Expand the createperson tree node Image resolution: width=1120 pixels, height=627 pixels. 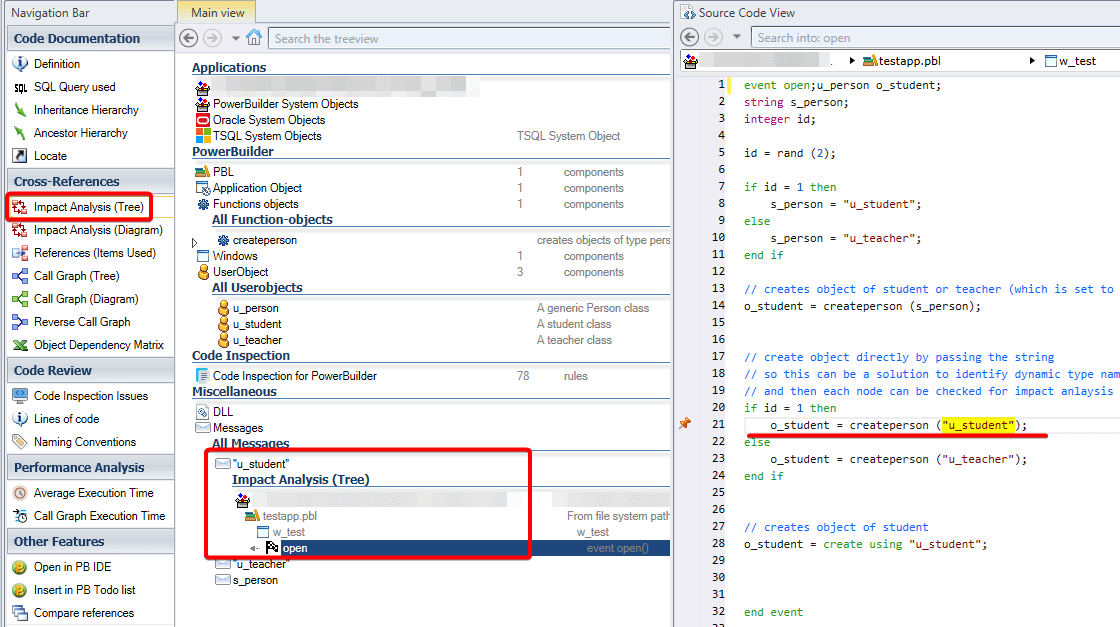click(195, 241)
